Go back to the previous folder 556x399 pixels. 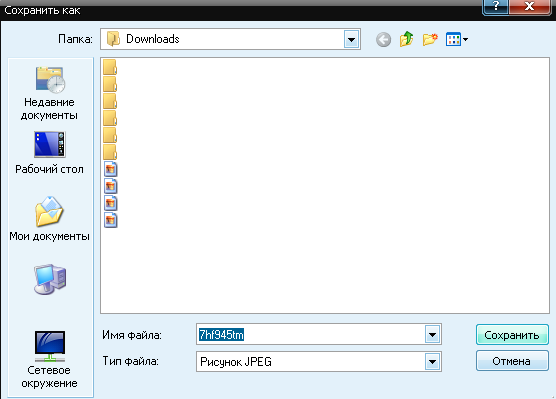click(383, 39)
